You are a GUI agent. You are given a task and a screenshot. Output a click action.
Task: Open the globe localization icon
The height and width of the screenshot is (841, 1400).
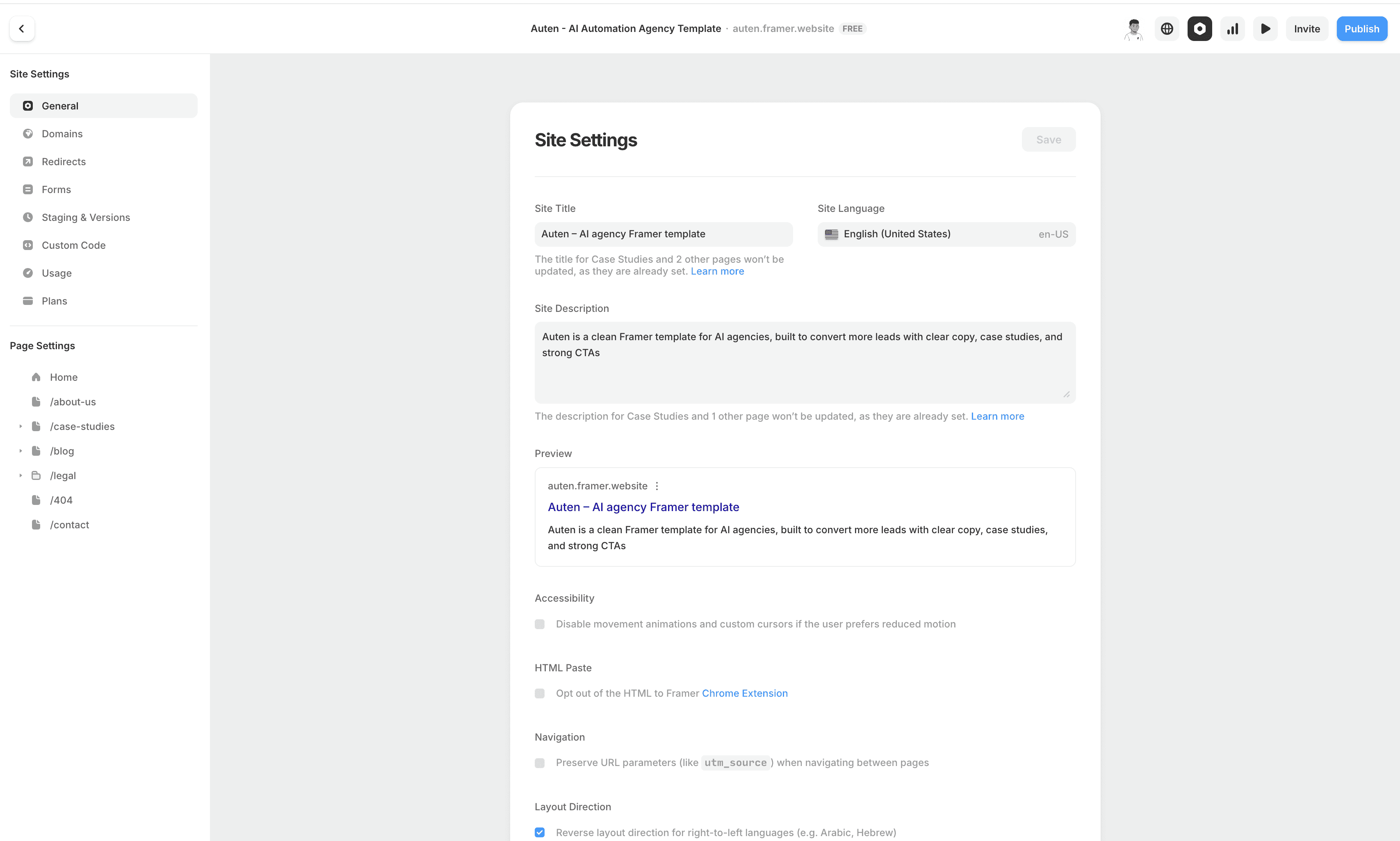coord(1166,29)
